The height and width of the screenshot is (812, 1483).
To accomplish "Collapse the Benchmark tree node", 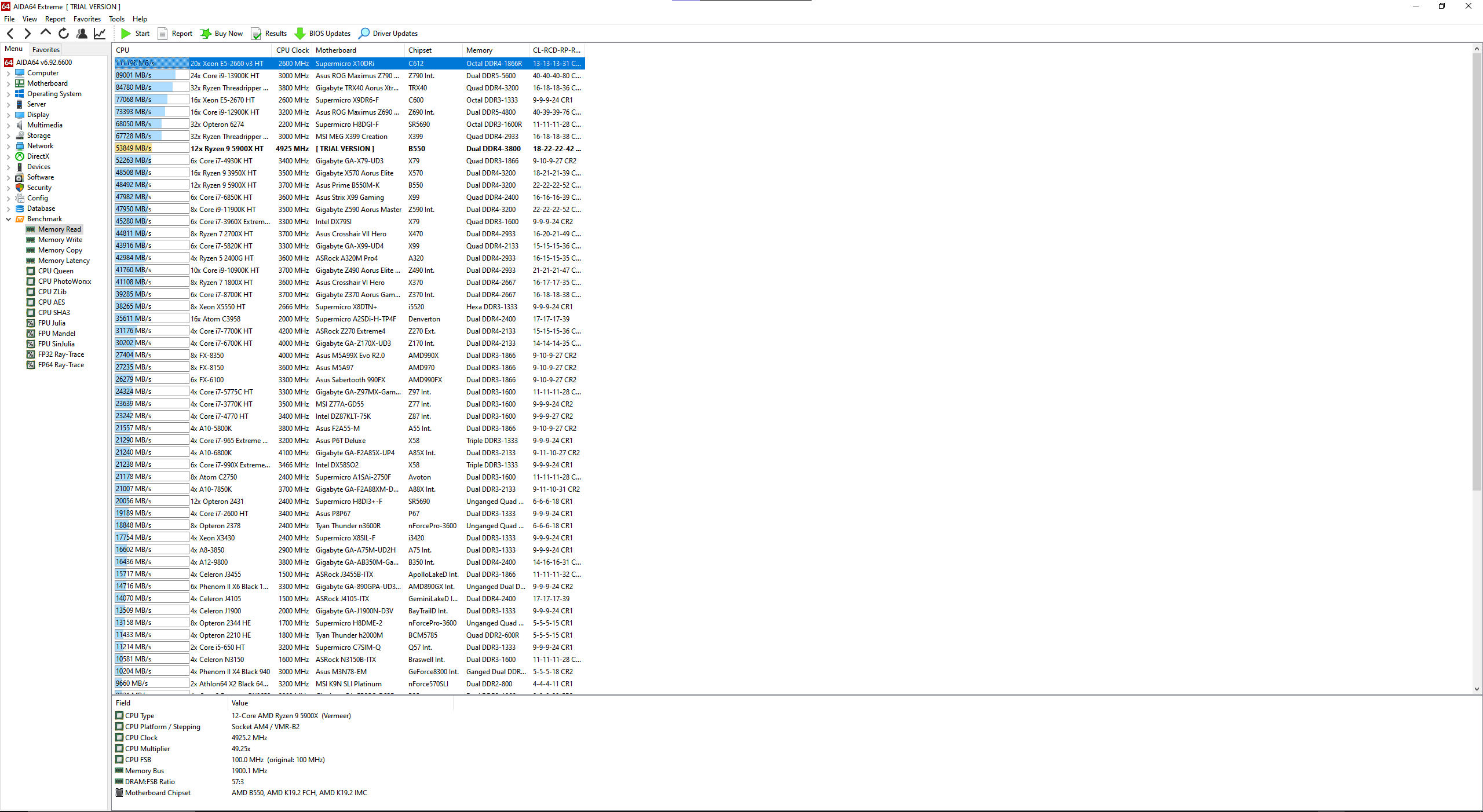I will pos(8,220).
